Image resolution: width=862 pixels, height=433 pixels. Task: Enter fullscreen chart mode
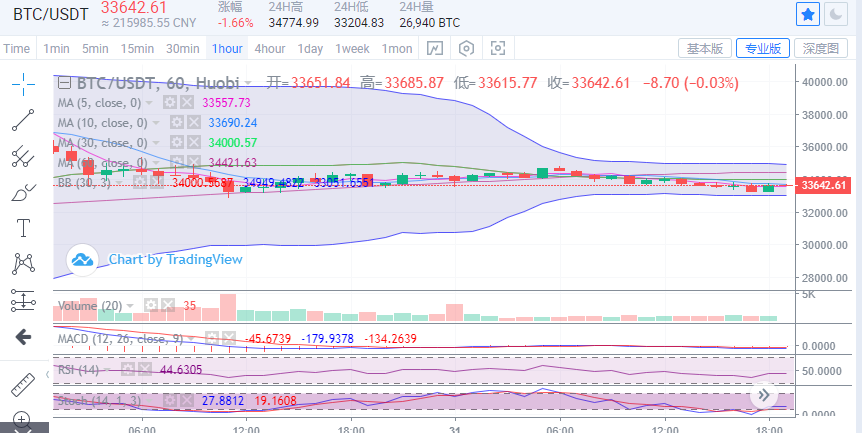[498, 48]
